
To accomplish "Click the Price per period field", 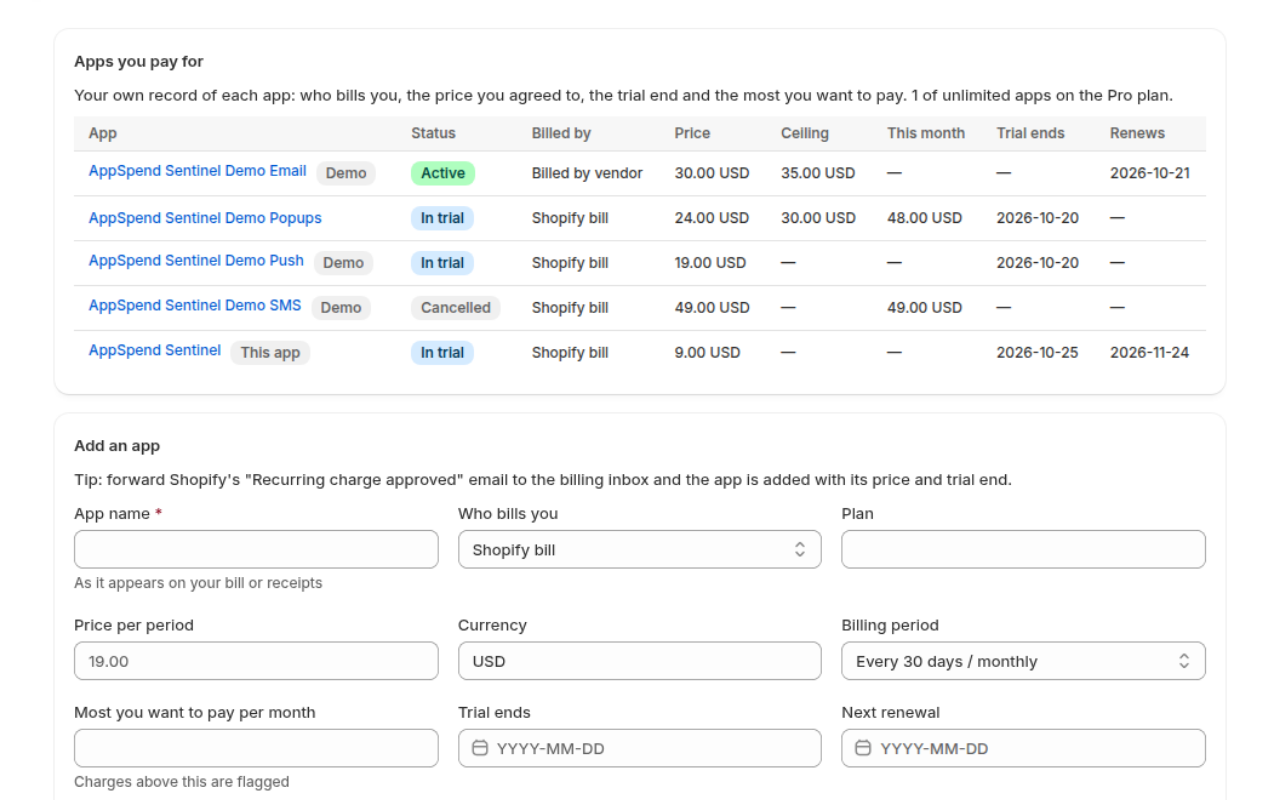I will (x=256, y=661).
